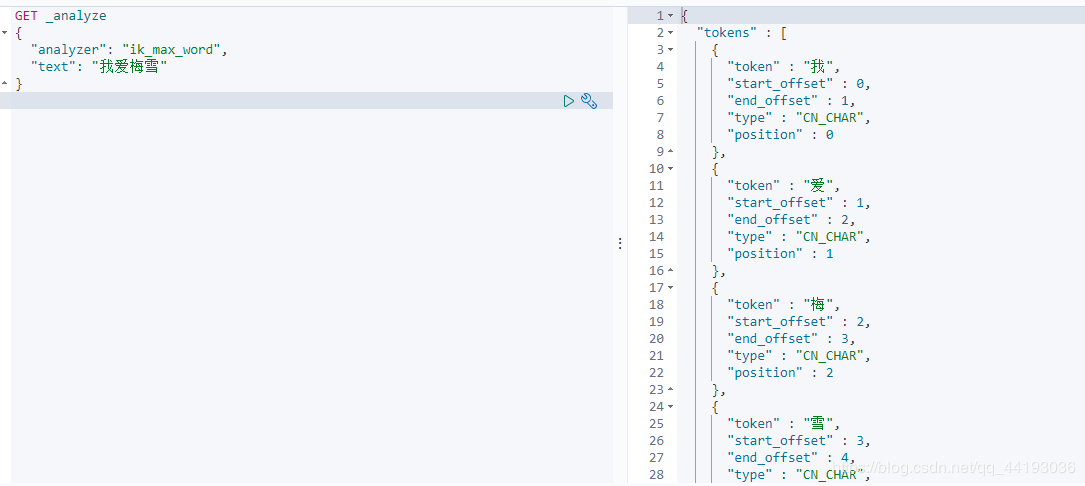Click line number 20 in response gutter
Screen dimensions: 1085x486
click(x=656, y=339)
